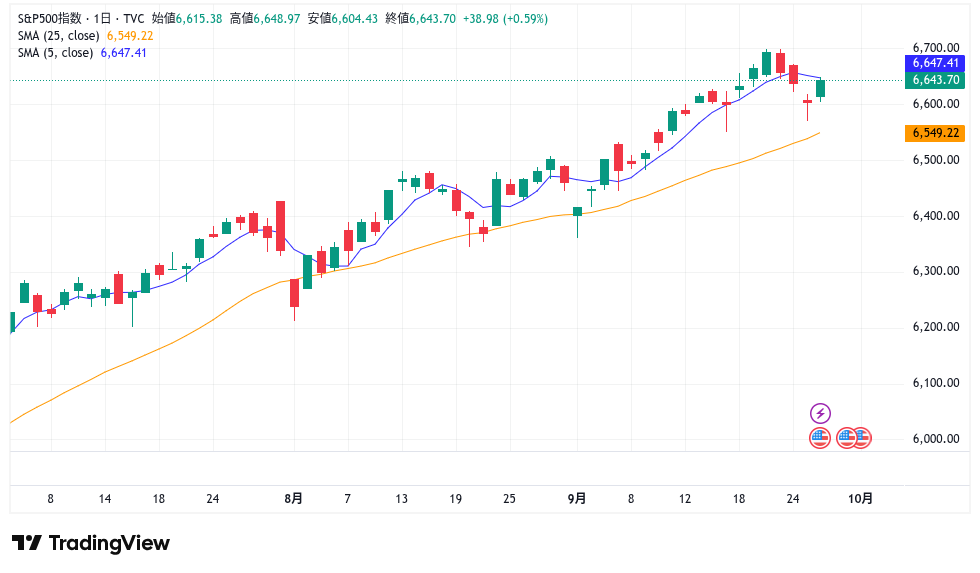This screenshot has height=573, width=980.
Task: Click the blue 6,647.41 SMA price label
Action: click(934, 63)
